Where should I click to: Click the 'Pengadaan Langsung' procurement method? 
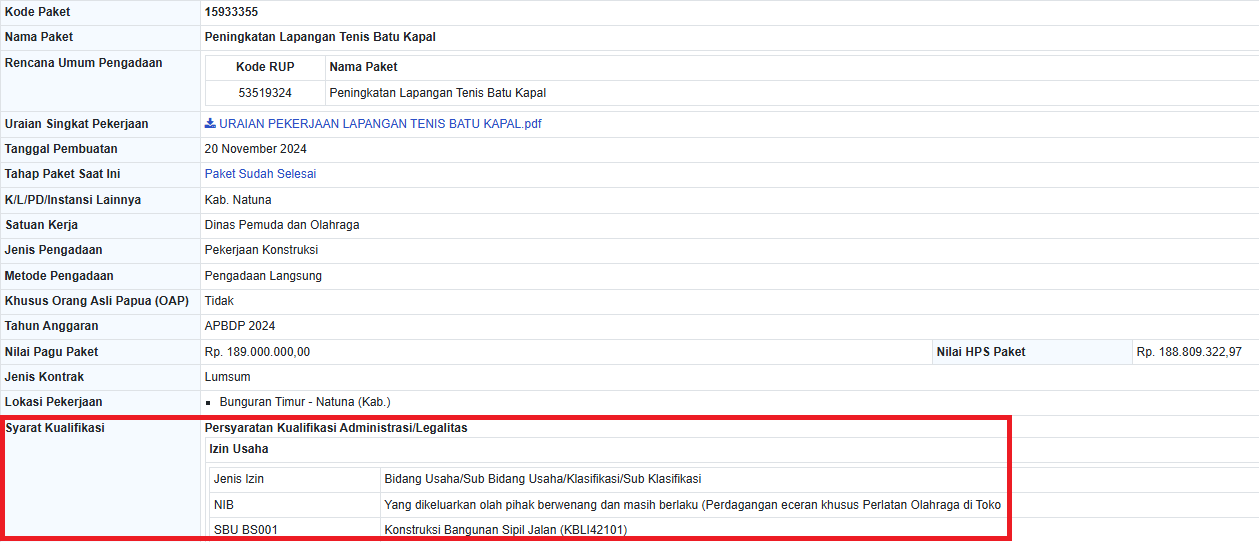pyautogui.click(x=263, y=276)
